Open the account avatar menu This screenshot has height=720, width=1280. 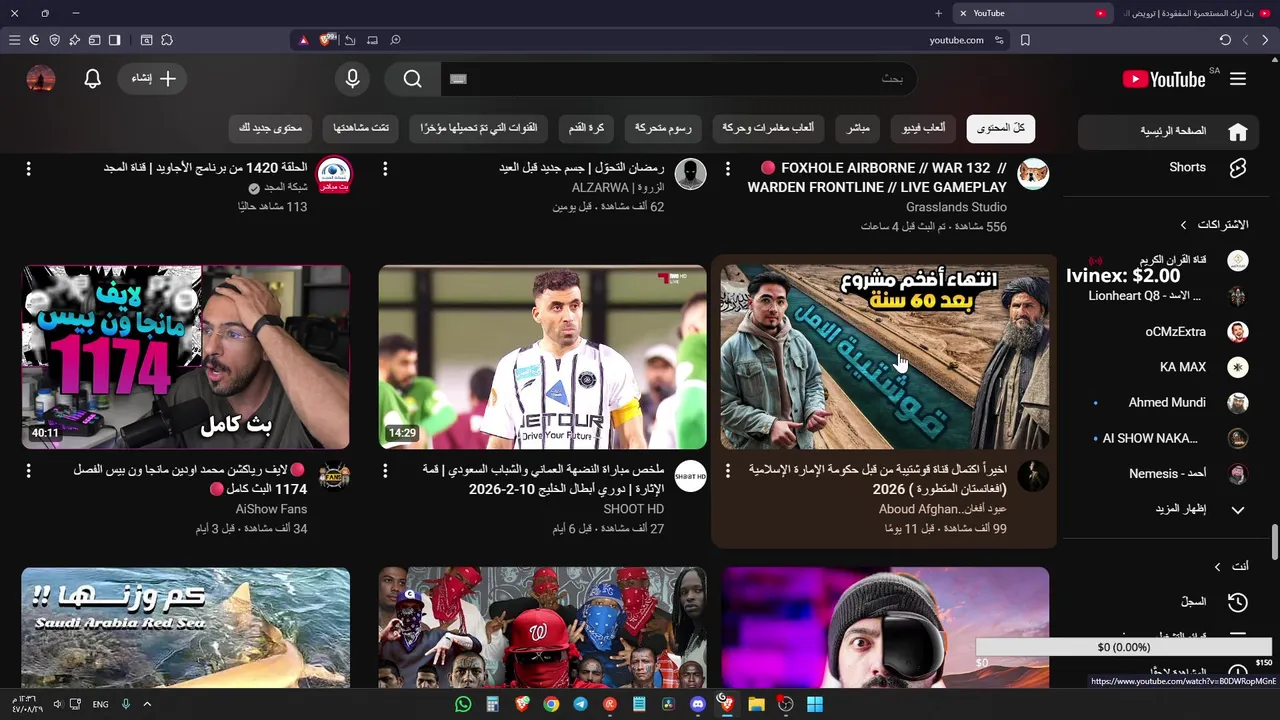[41, 79]
